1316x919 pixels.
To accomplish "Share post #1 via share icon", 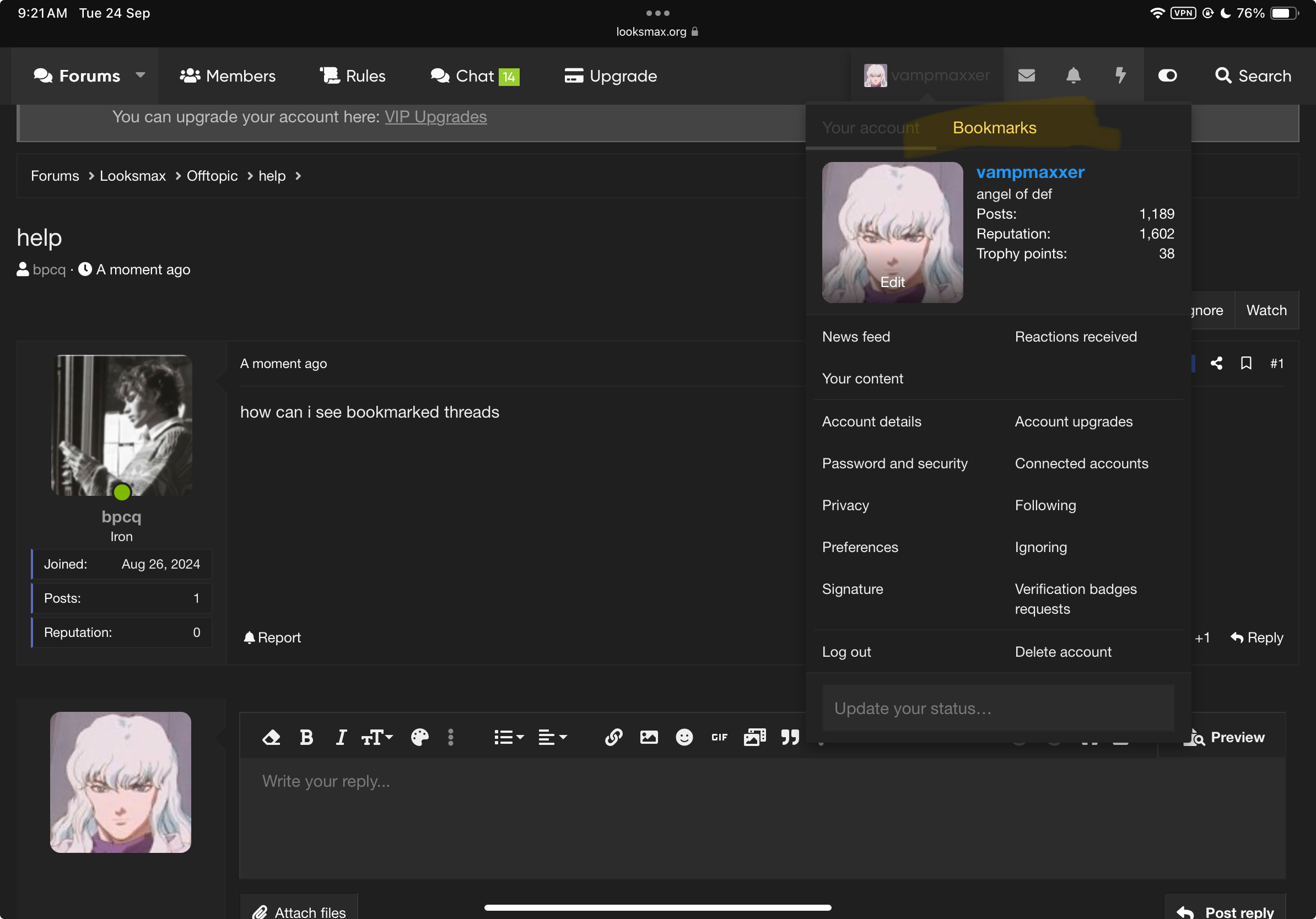I will [1216, 363].
